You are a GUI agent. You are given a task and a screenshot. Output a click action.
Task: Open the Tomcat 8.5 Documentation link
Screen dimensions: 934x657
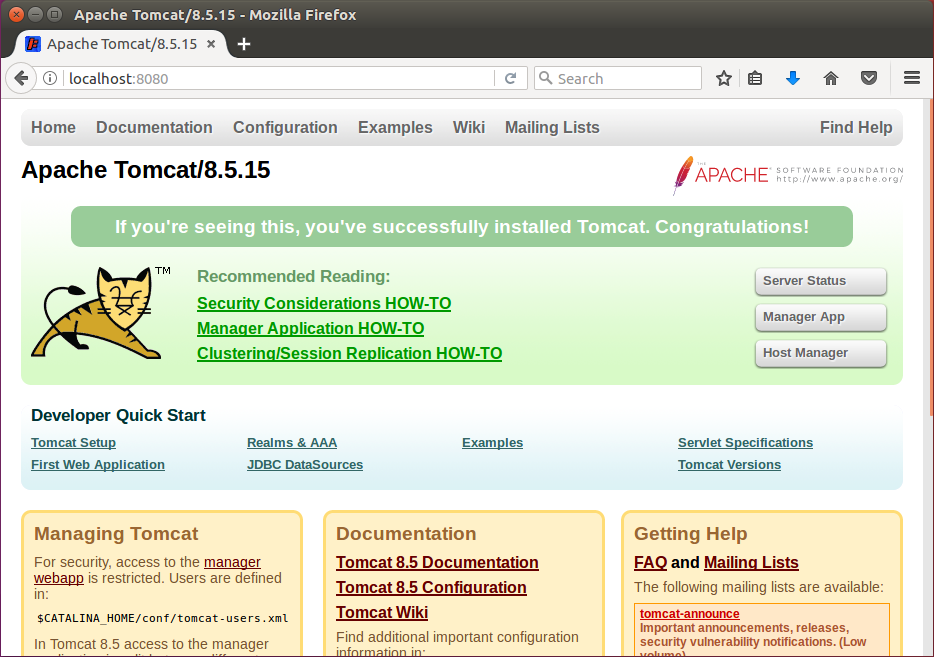coord(437,562)
